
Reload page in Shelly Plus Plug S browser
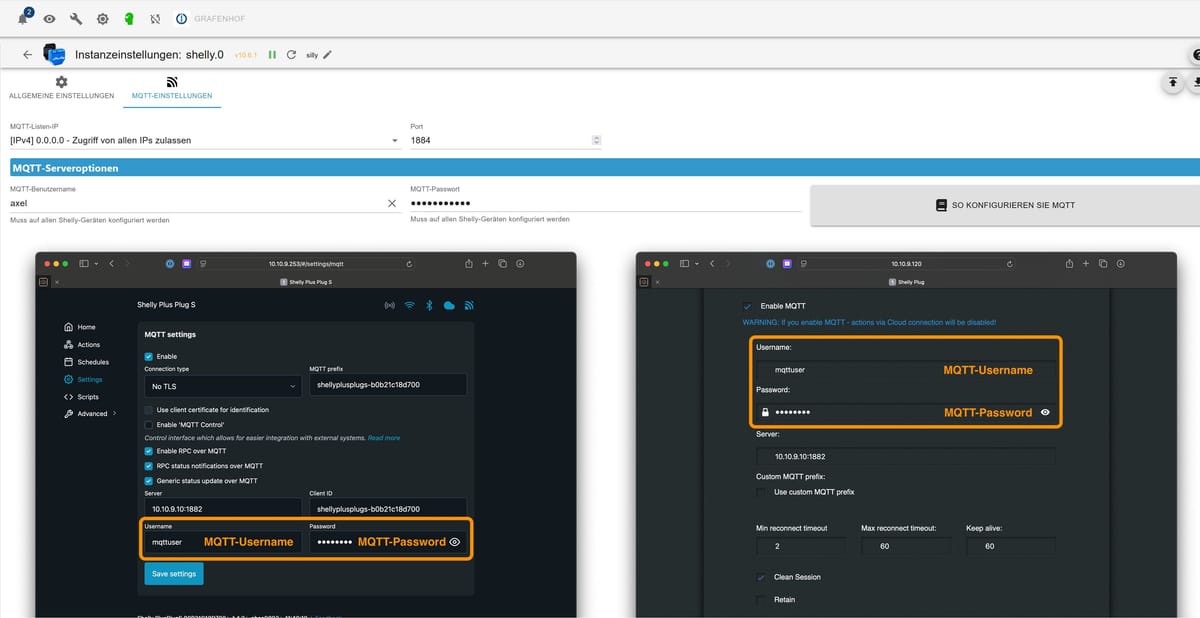408,263
